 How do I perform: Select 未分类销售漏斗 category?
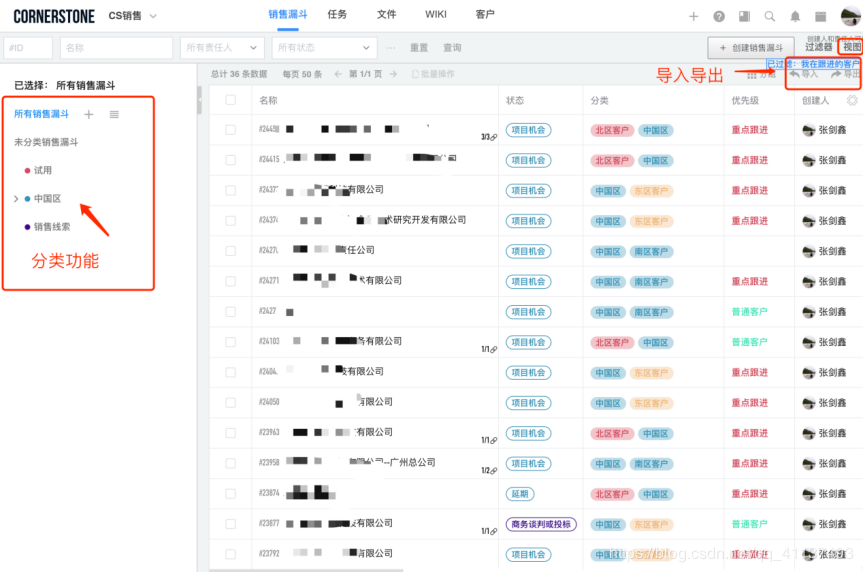46,142
